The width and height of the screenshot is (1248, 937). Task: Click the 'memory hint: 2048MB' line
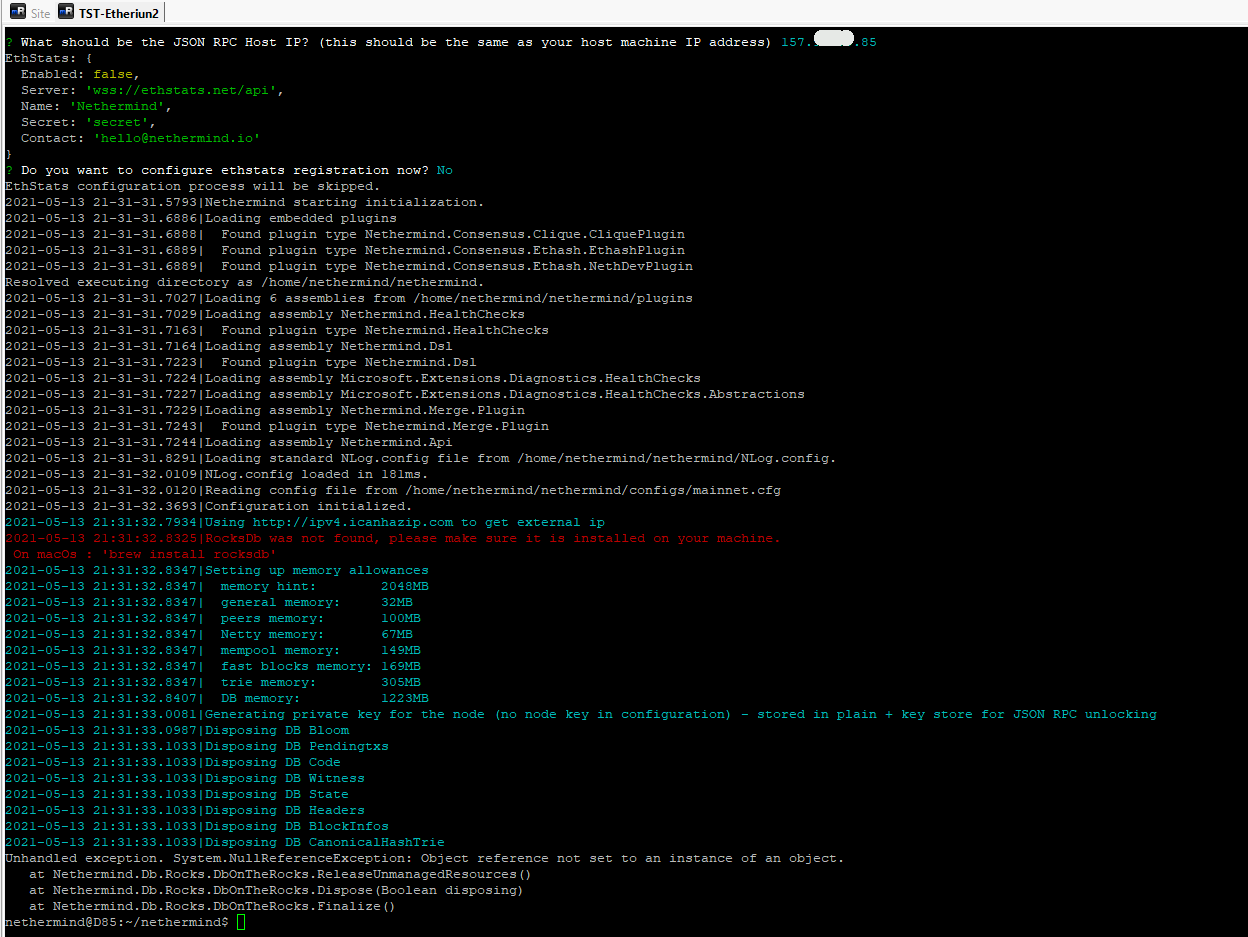pyautogui.click(x=217, y=586)
